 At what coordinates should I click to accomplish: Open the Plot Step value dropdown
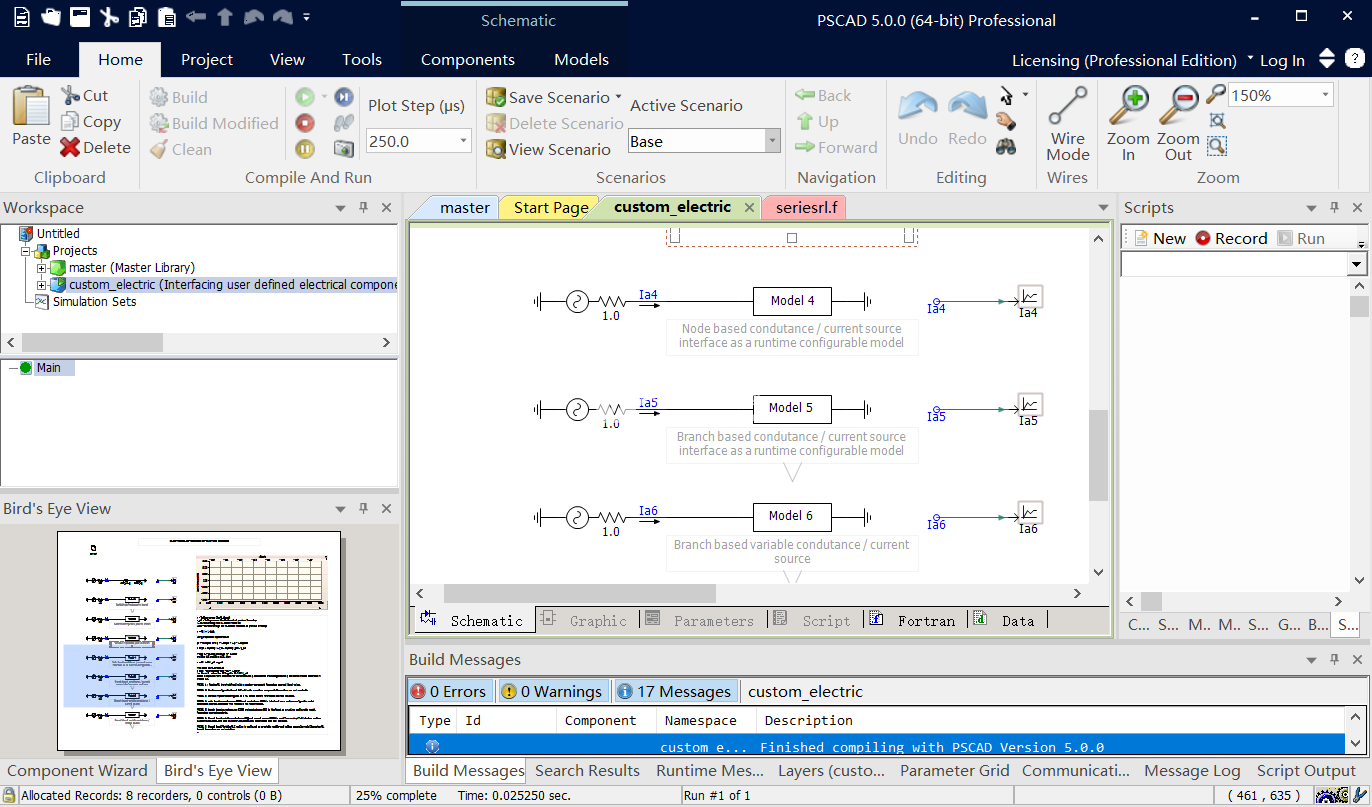pos(464,140)
